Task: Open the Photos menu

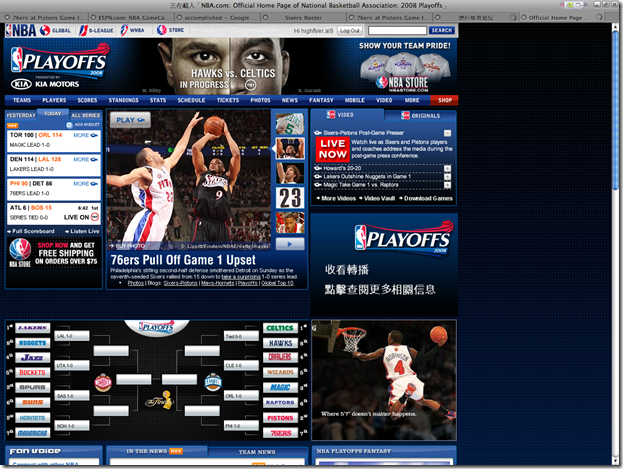Action: tap(260, 100)
